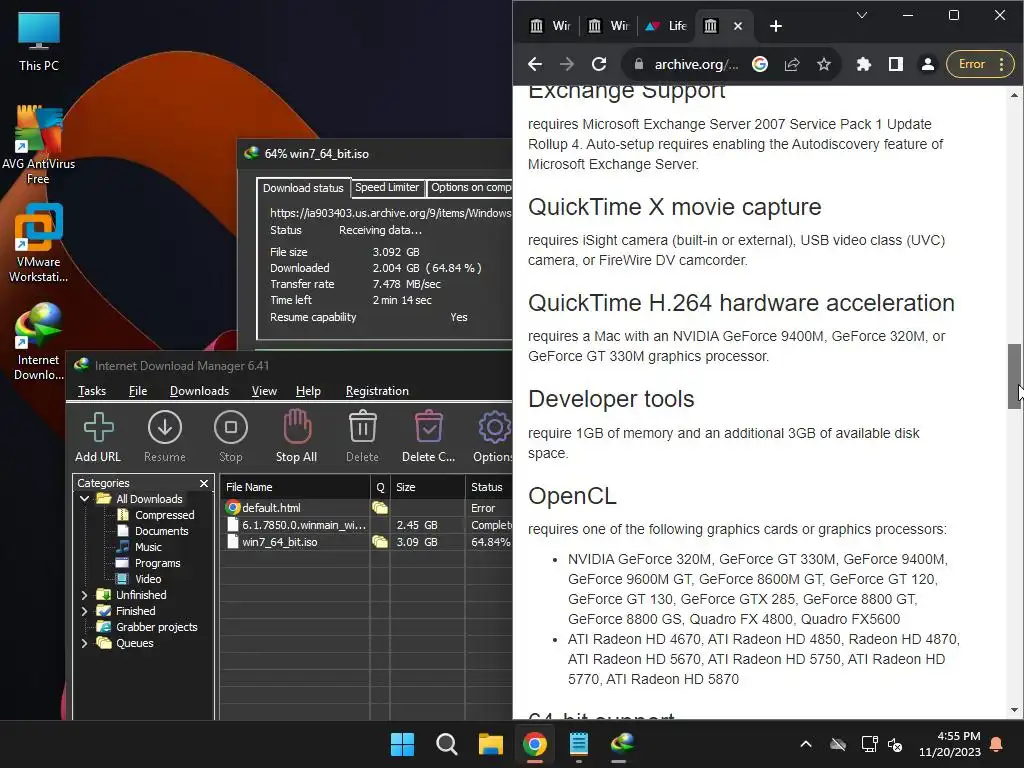Viewport: 1024px width, 768px height.
Task: Click the Stop icon in IDM
Action: [231, 428]
